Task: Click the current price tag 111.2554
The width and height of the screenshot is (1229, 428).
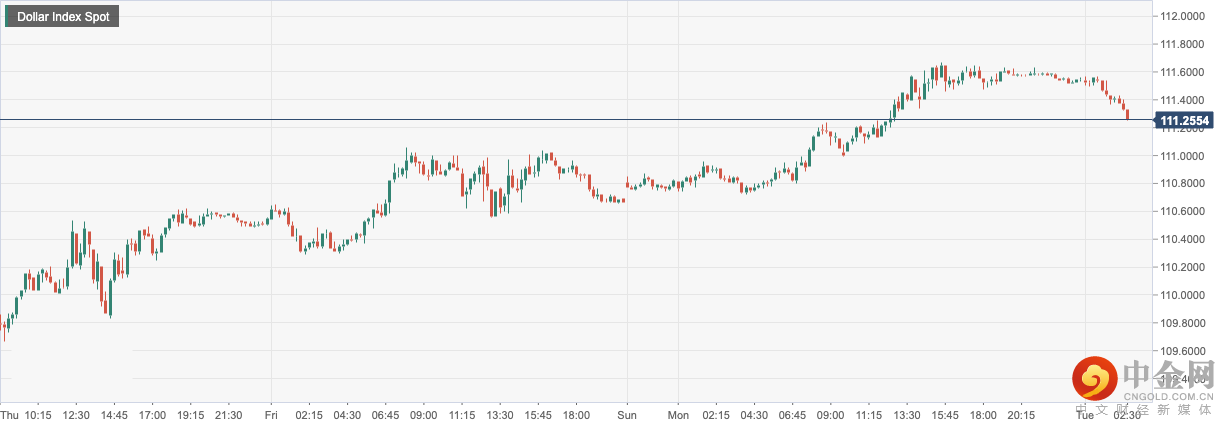Action: [x=1185, y=120]
